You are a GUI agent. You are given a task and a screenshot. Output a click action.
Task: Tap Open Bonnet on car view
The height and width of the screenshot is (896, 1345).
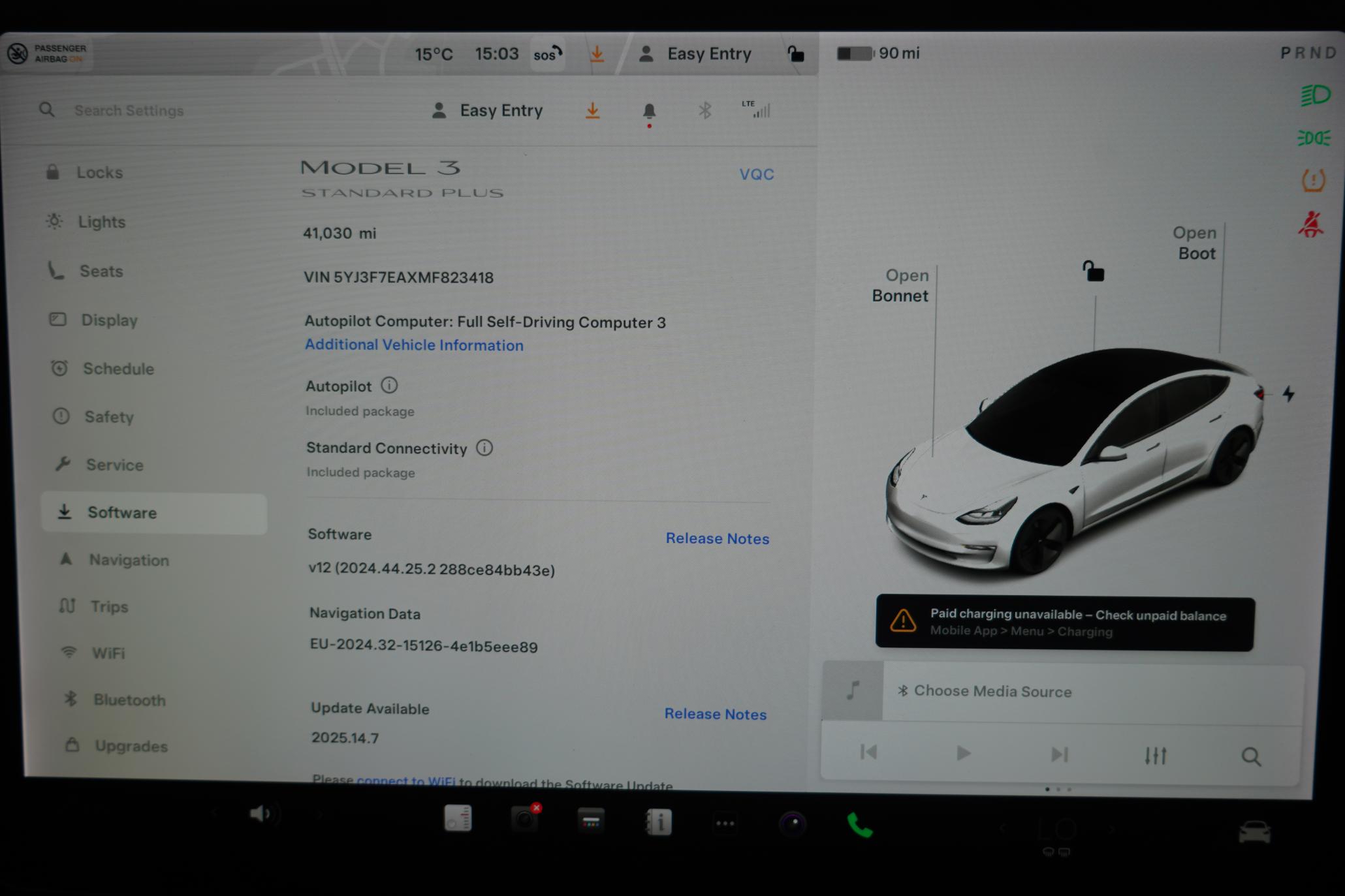pos(900,286)
